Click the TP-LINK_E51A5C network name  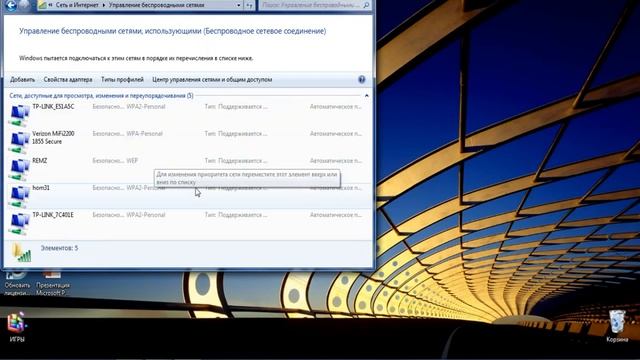click(53, 107)
